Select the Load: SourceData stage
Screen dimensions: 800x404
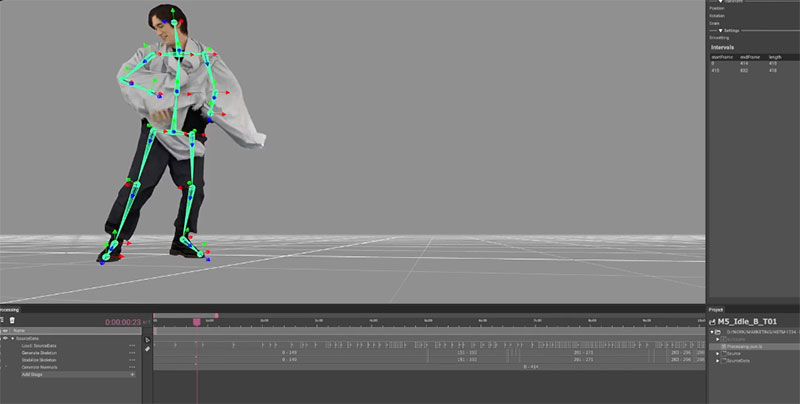[x=39, y=346]
